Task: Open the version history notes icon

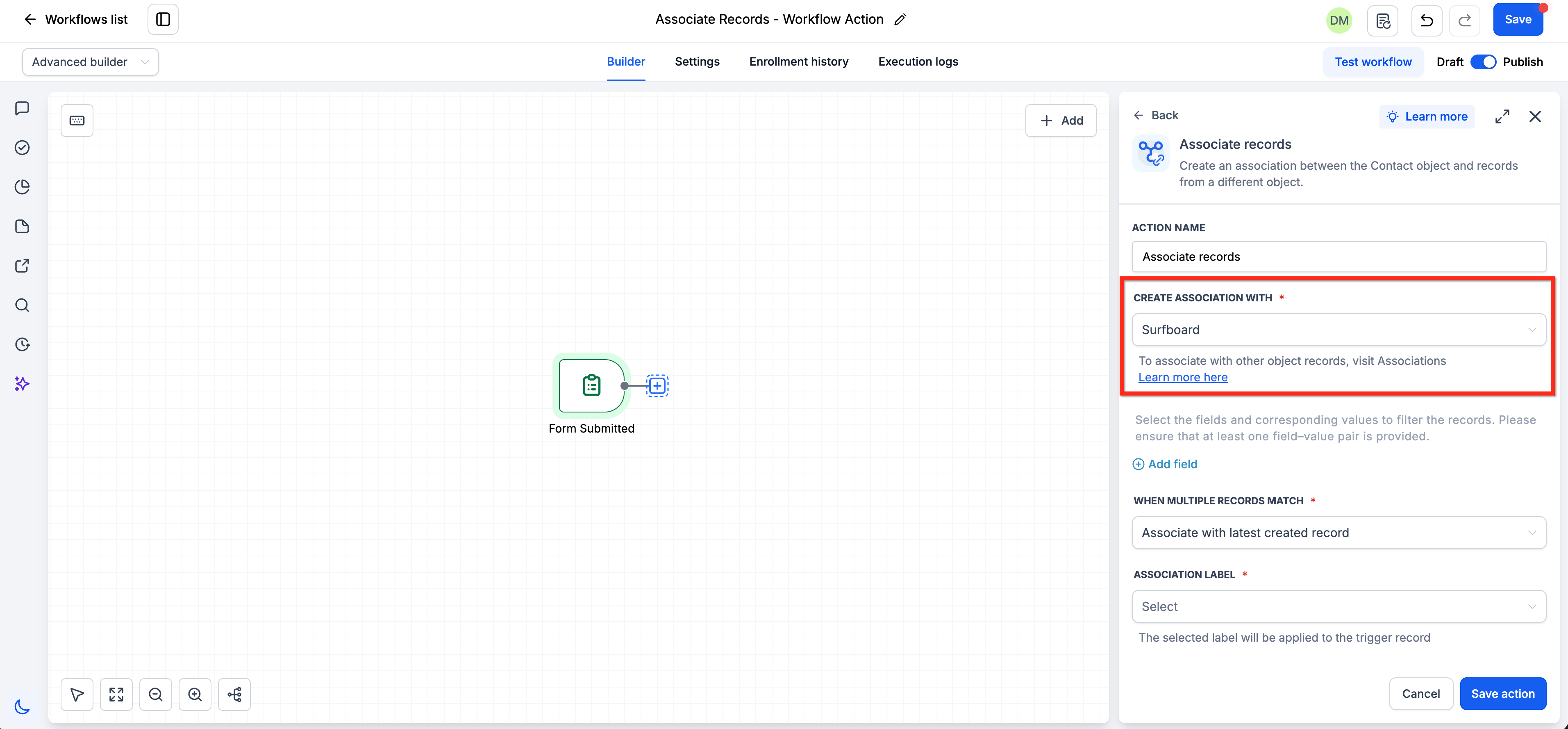Action: tap(1383, 20)
